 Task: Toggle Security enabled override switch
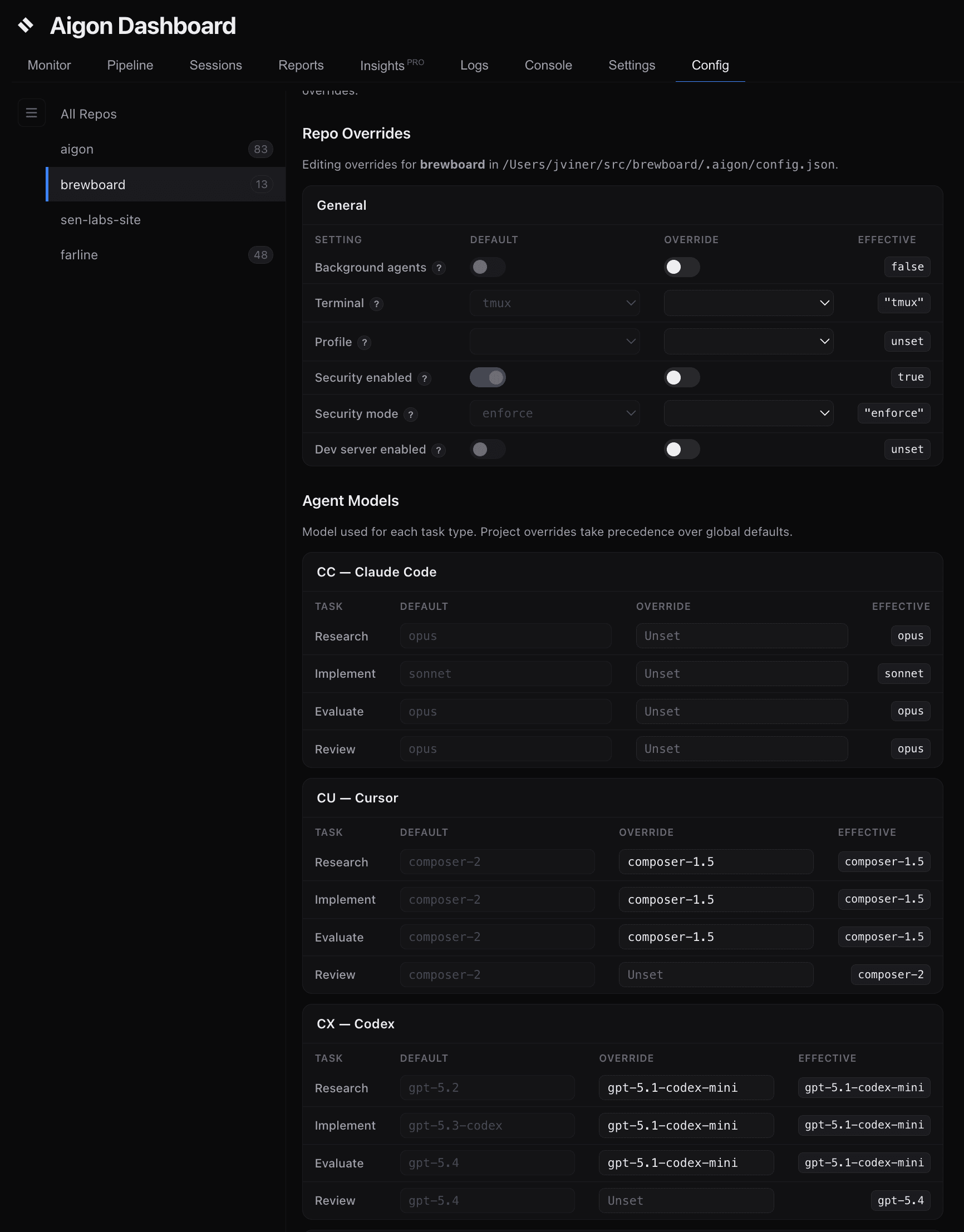682,378
